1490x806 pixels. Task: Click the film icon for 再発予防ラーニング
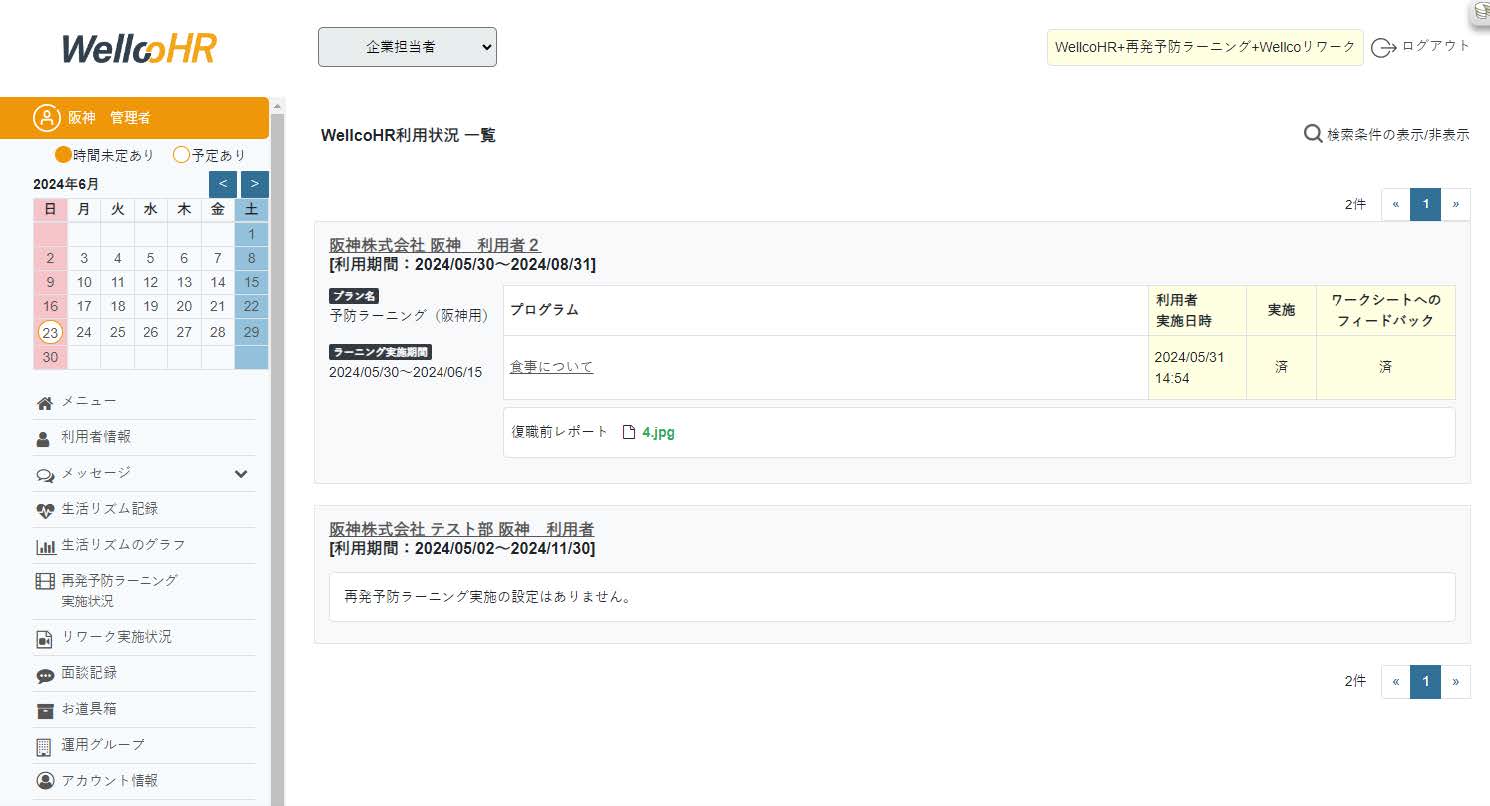click(x=44, y=581)
